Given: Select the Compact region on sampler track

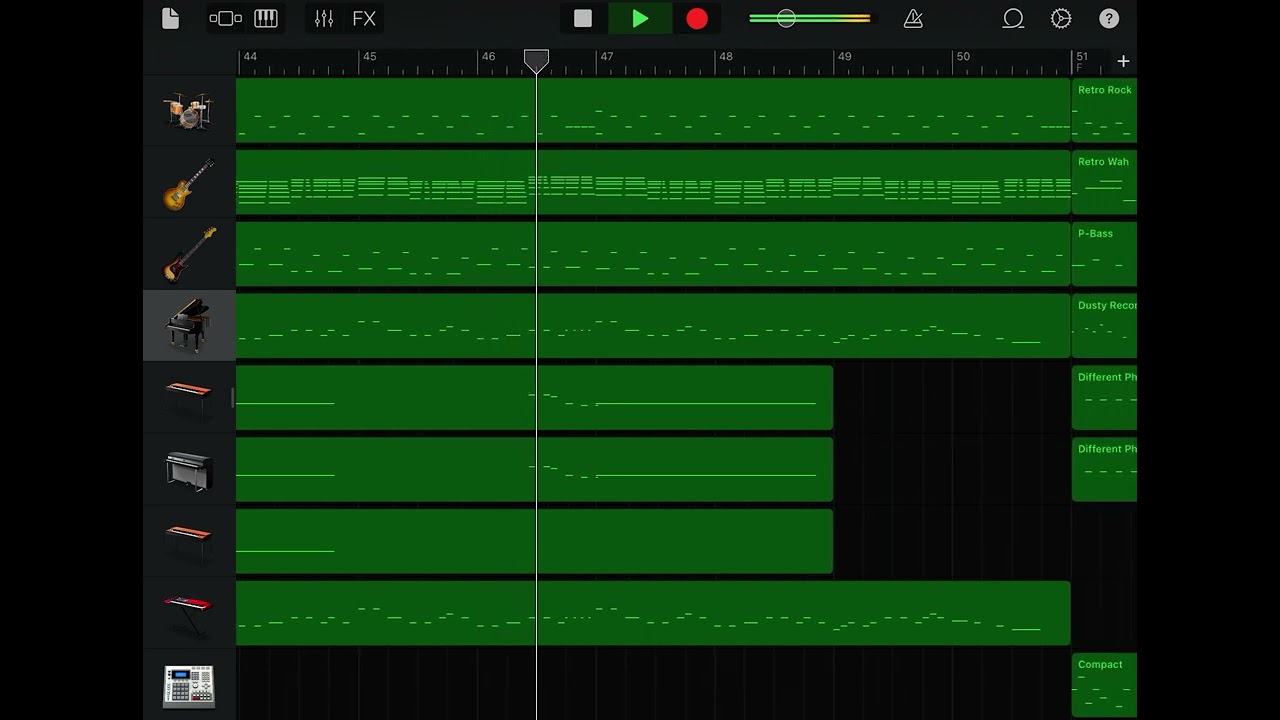Looking at the screenshot, I should coord(1104,686).
